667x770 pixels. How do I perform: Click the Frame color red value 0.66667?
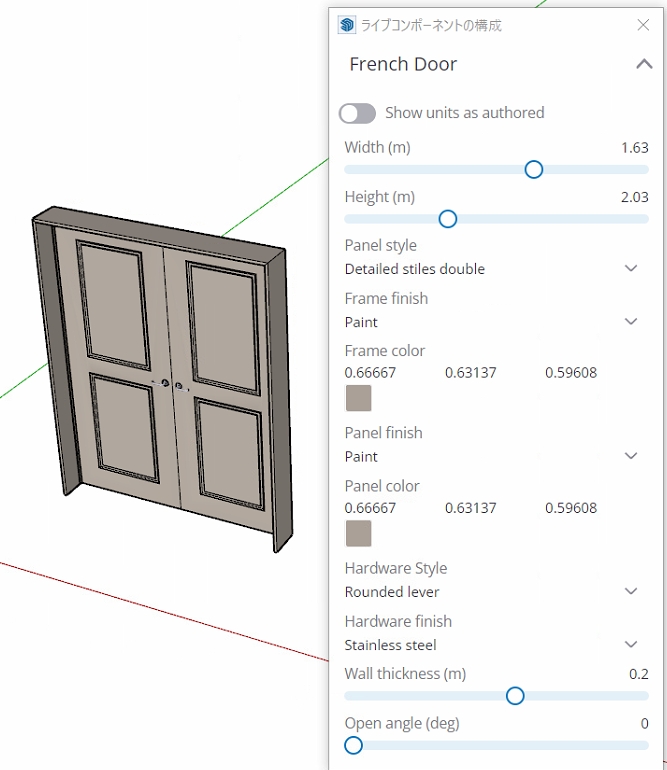pos(370,373)
